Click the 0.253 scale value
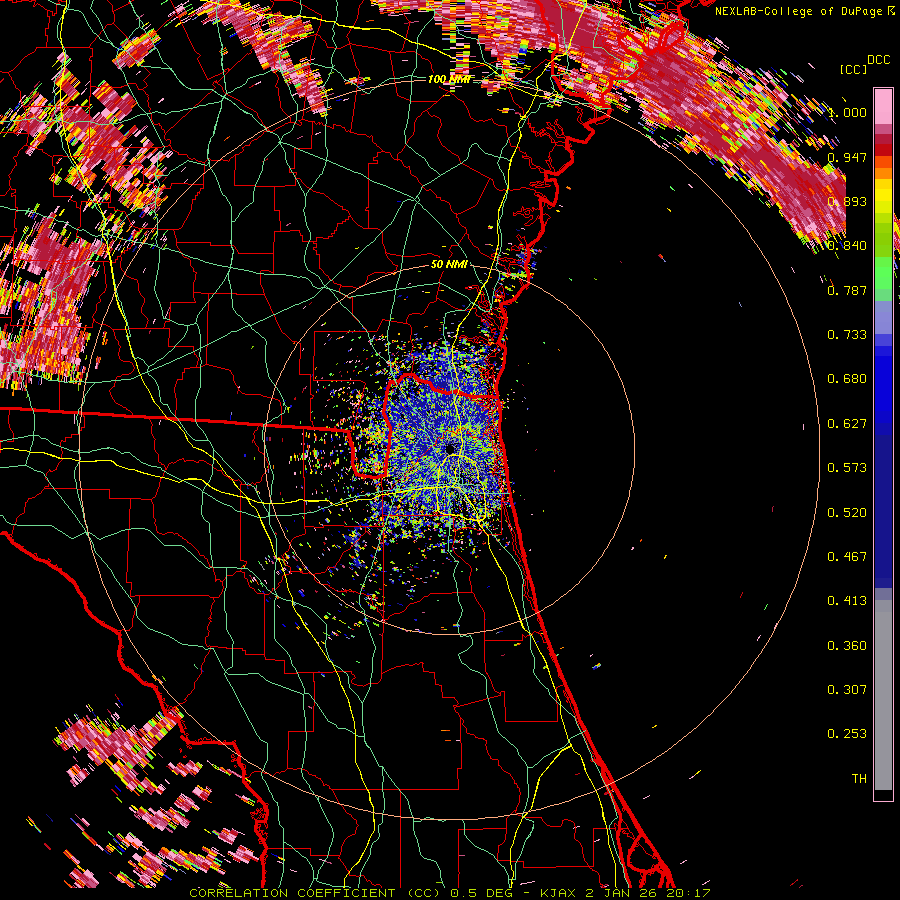The width and height of the screenshot is (900, 900). 847,734
